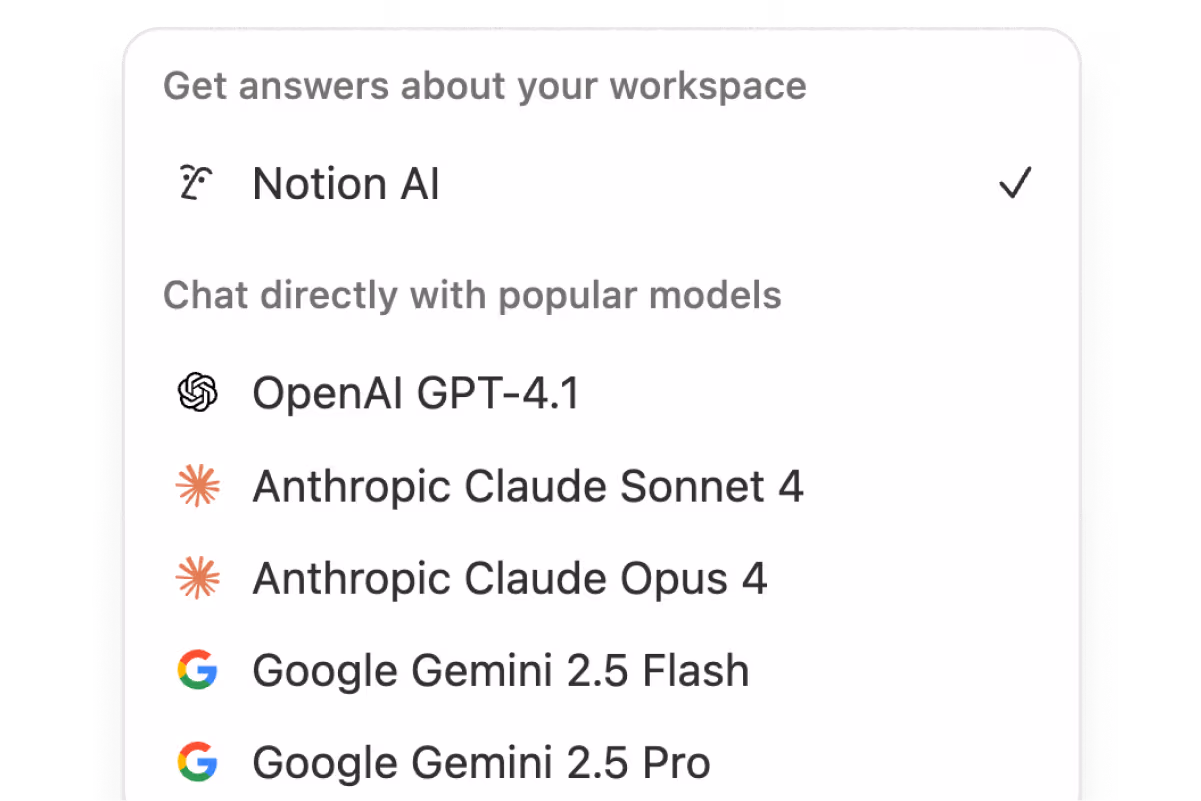Select the Google Gemini 2.5 Flash option
The height and width of the screenshot is (801, 1201).
tap(501, 670)
